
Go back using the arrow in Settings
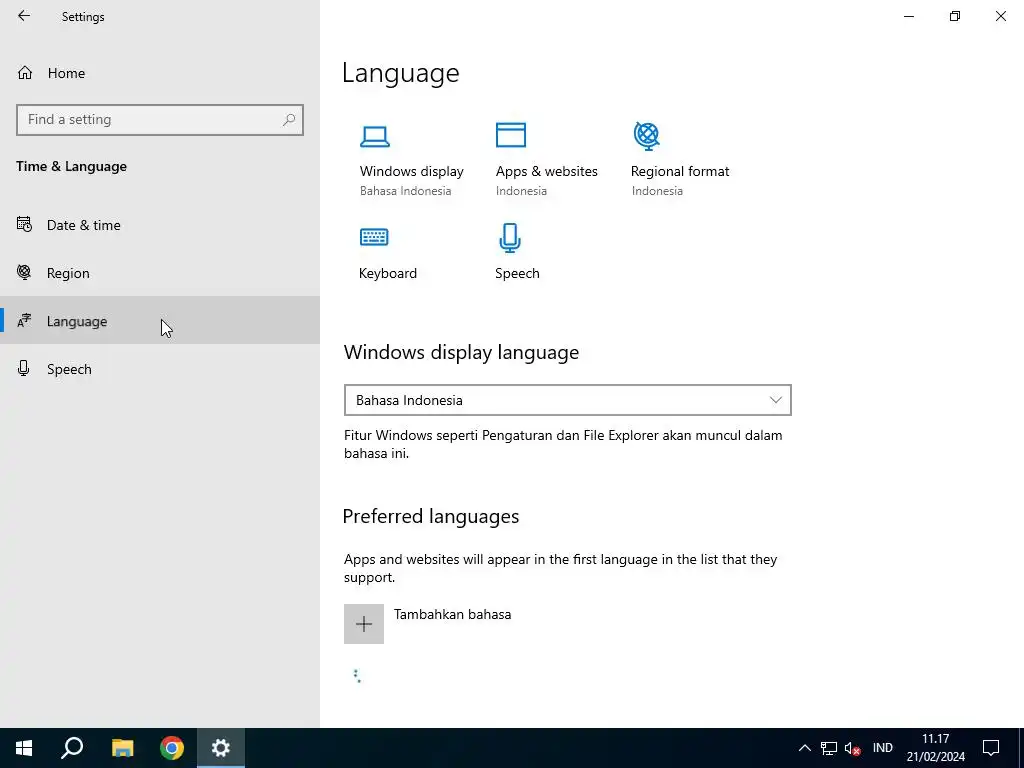pyautogui.click(x=24, y=16)
